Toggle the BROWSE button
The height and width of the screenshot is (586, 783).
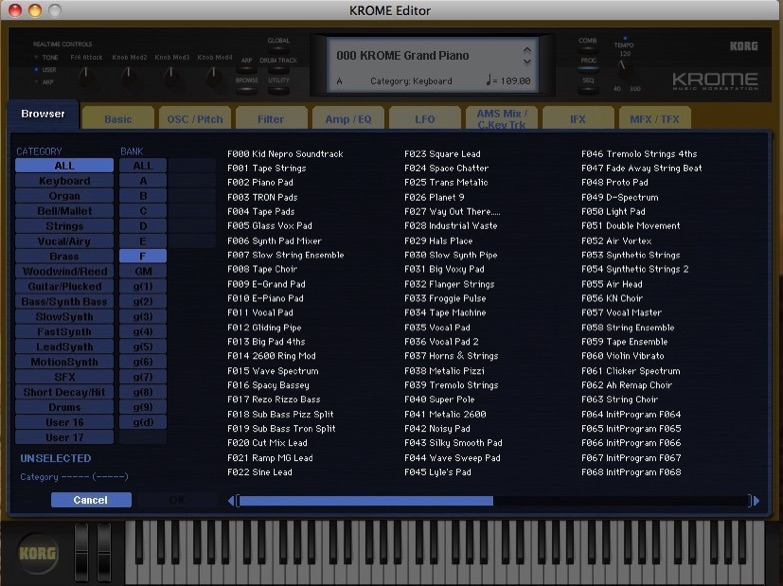pos(247,90)
